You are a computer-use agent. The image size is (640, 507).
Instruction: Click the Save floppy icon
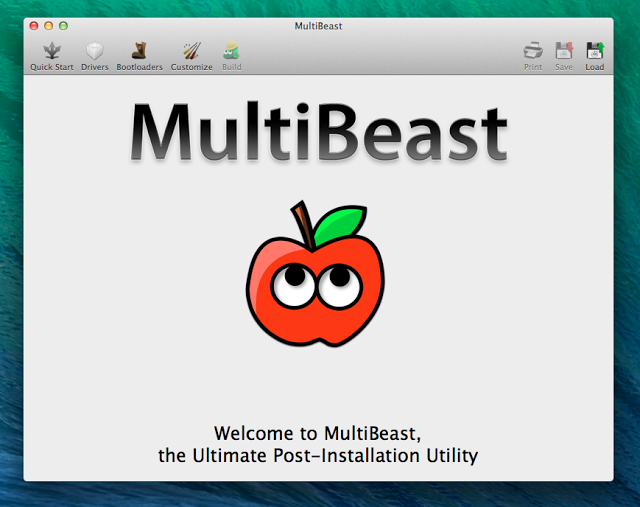tap(564, 51)
